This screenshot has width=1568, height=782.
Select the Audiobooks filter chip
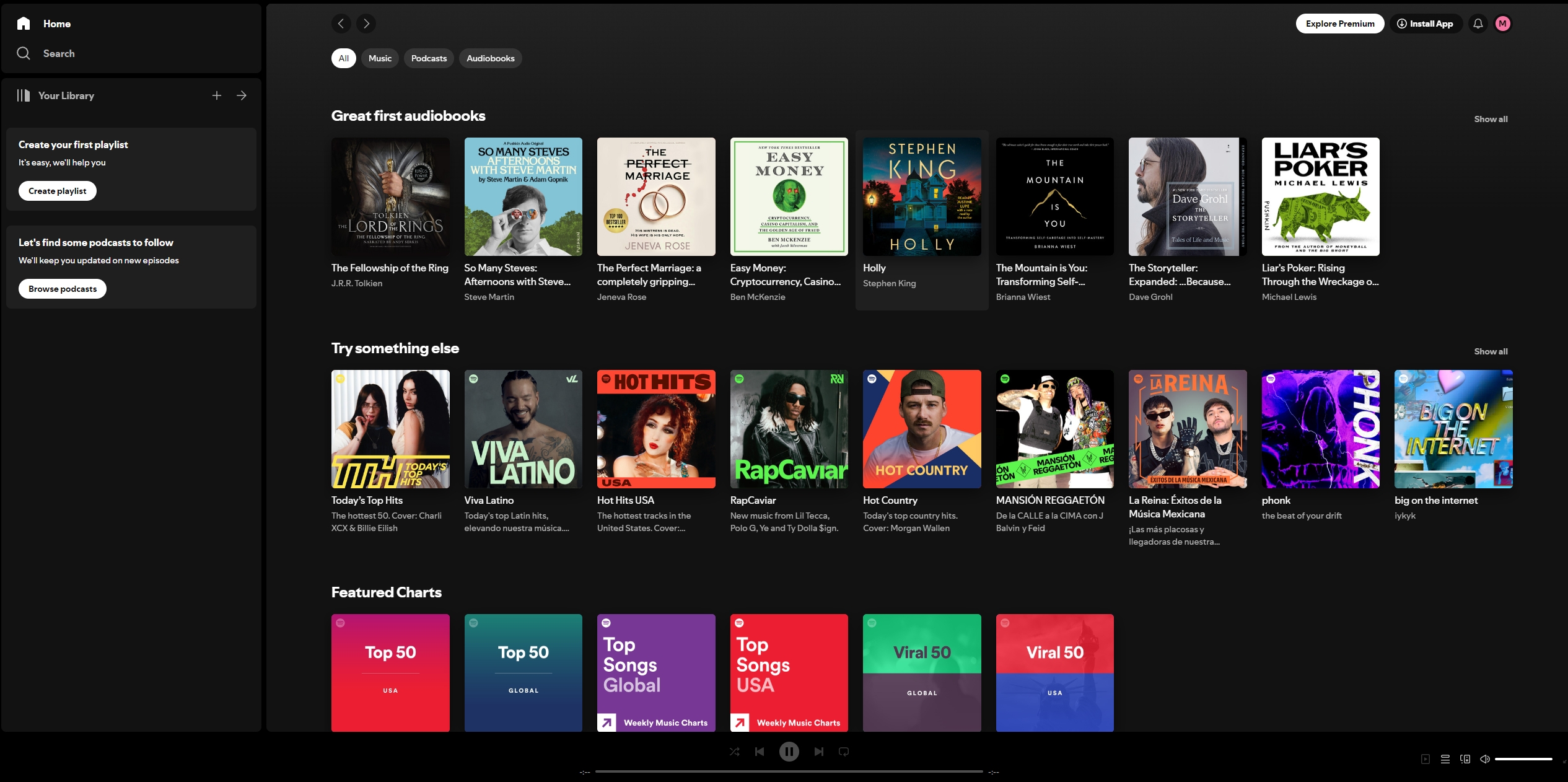coord(490,58)
